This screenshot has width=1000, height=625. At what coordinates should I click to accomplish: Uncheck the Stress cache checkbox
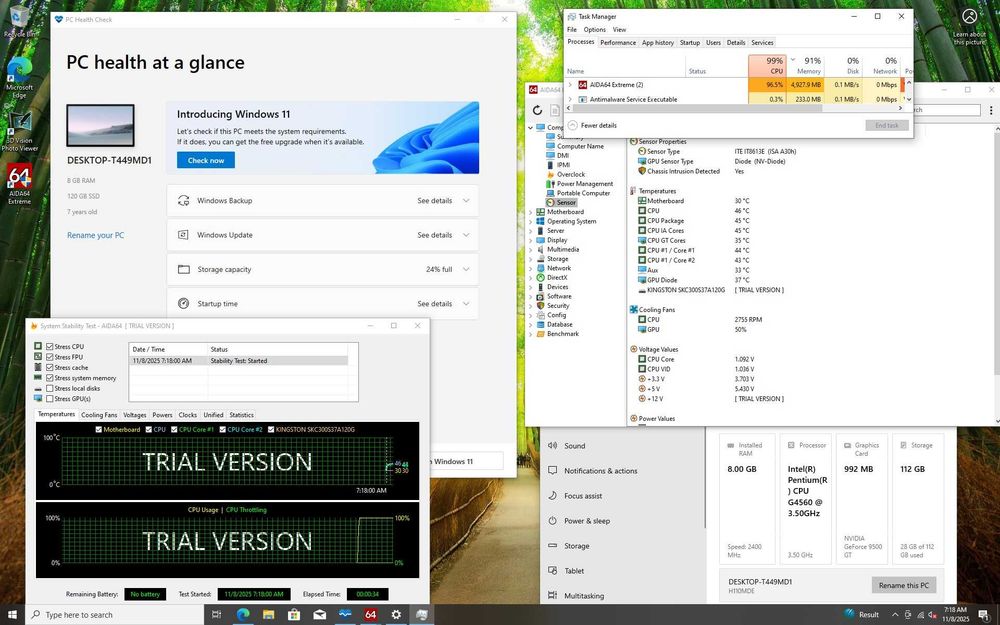[x=50, y=367]
